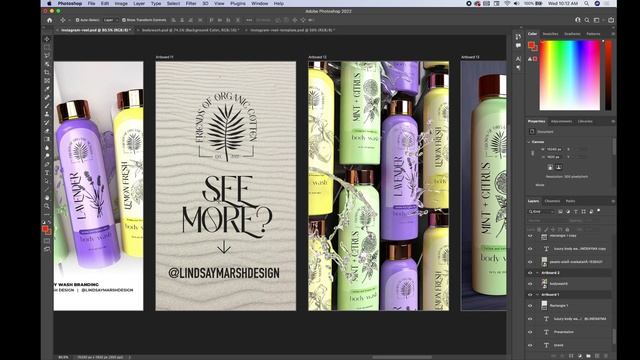Switch to the Gradients tab
Viewport: 640px width, 360px height.
pyautogui.click(x=572, y=34)
